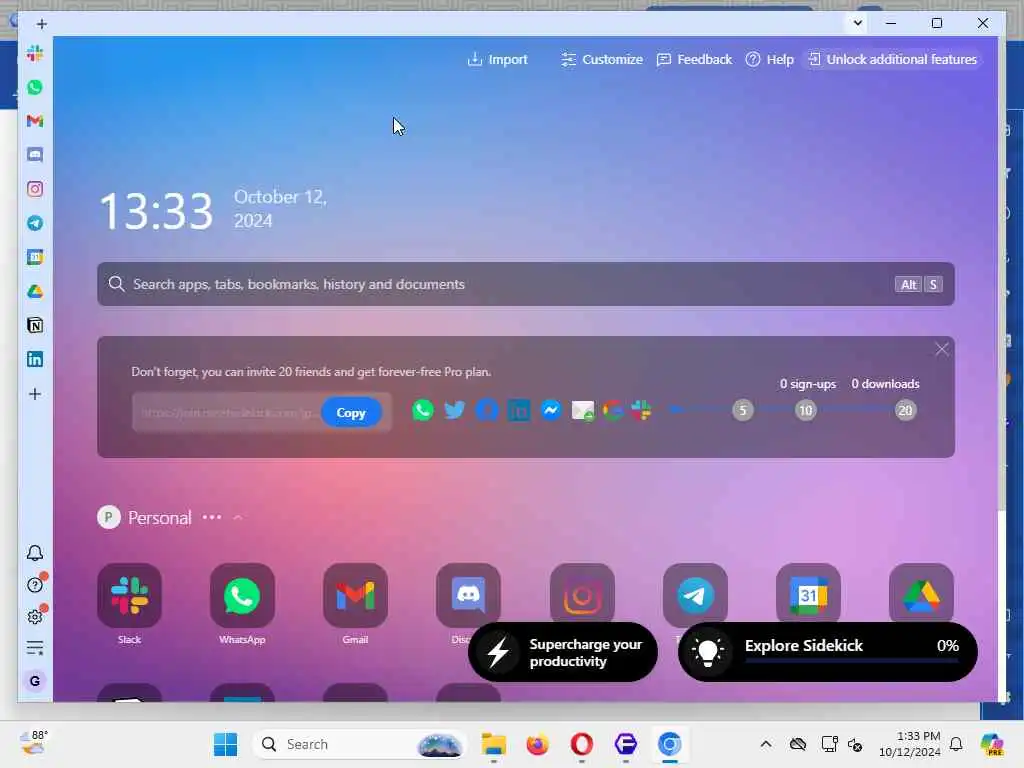Open Notion in the left sidebar
This screenshot has width=1024, height=768.
click(35, 325)
